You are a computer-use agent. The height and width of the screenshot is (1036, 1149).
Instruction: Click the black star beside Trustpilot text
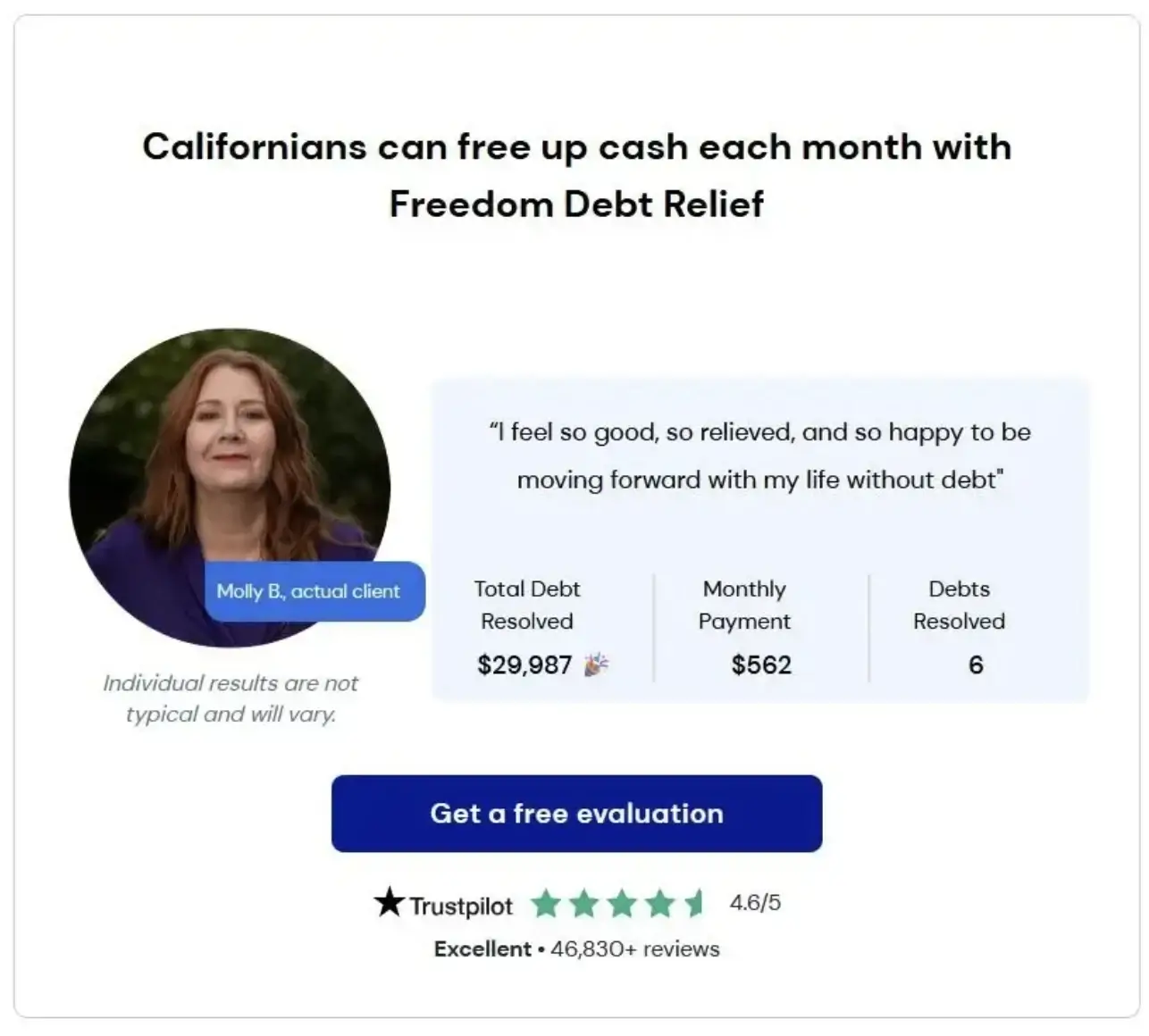point(389,903)
